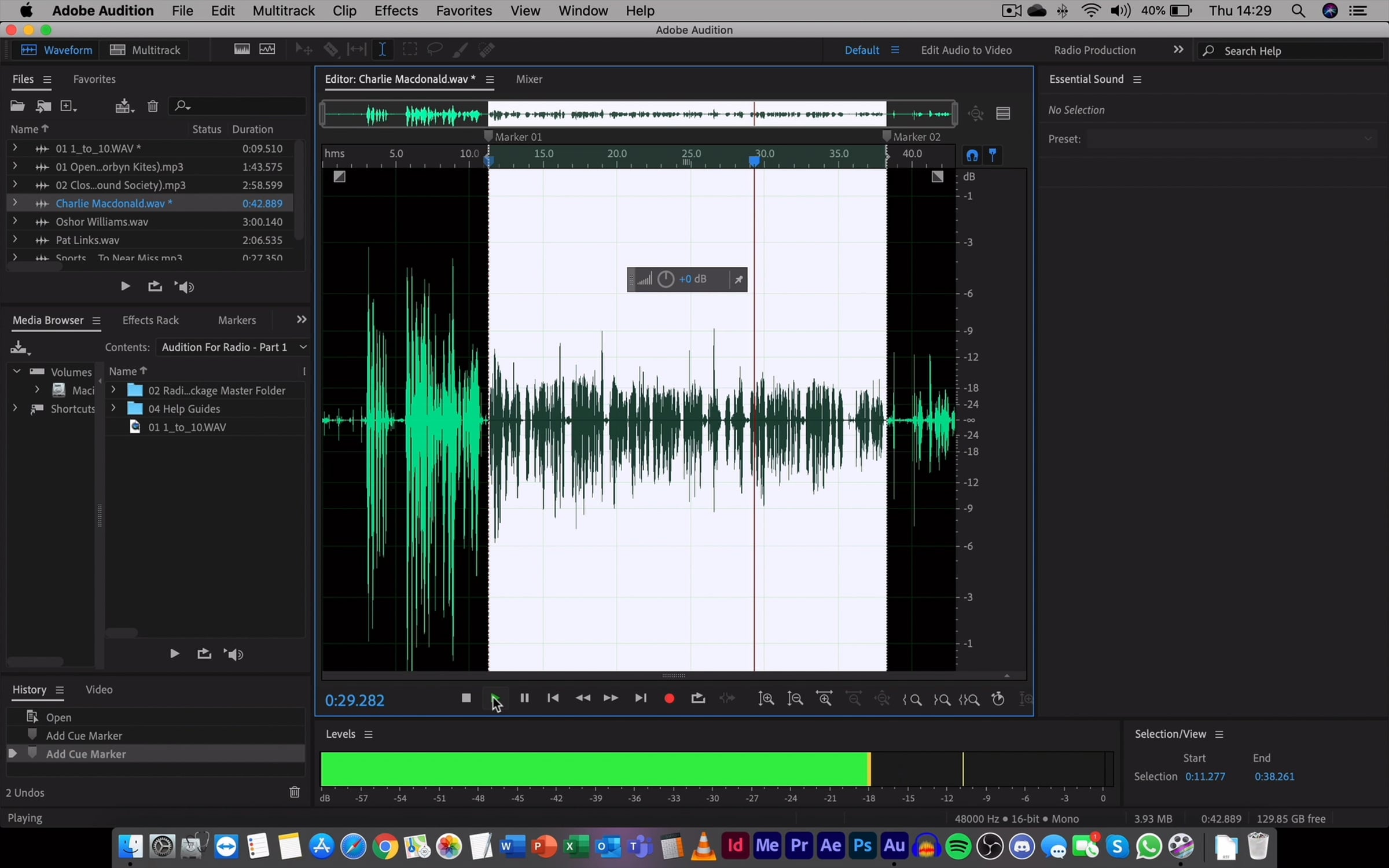Select the Time Selection tool
1389x868 pixels.
(382, 50)
